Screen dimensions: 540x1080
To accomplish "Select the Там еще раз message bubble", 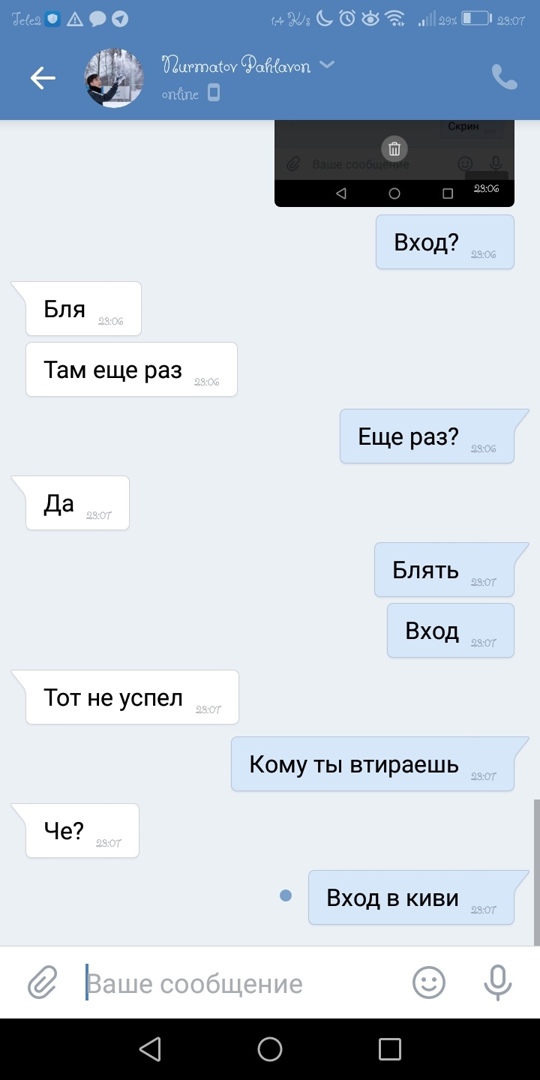I will tap(132, 370).
